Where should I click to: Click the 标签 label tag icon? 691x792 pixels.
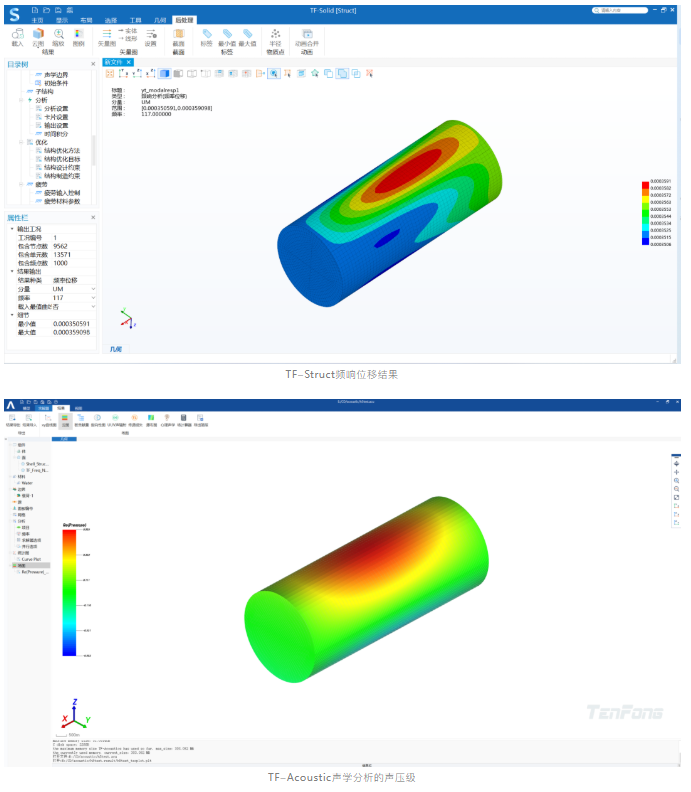(x=207, y=34)
